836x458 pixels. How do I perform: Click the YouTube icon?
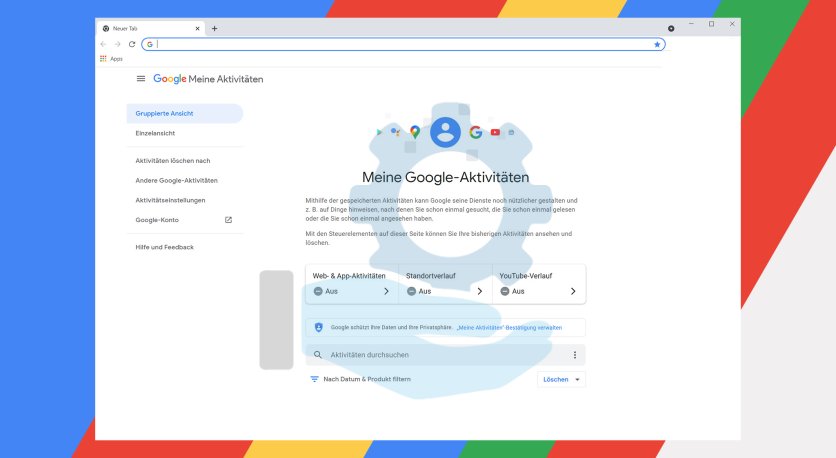[x=495, y=132]
